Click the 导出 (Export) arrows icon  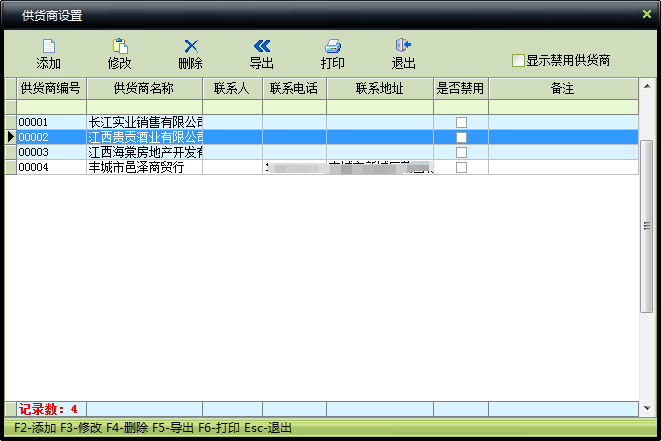click(262, 46)
